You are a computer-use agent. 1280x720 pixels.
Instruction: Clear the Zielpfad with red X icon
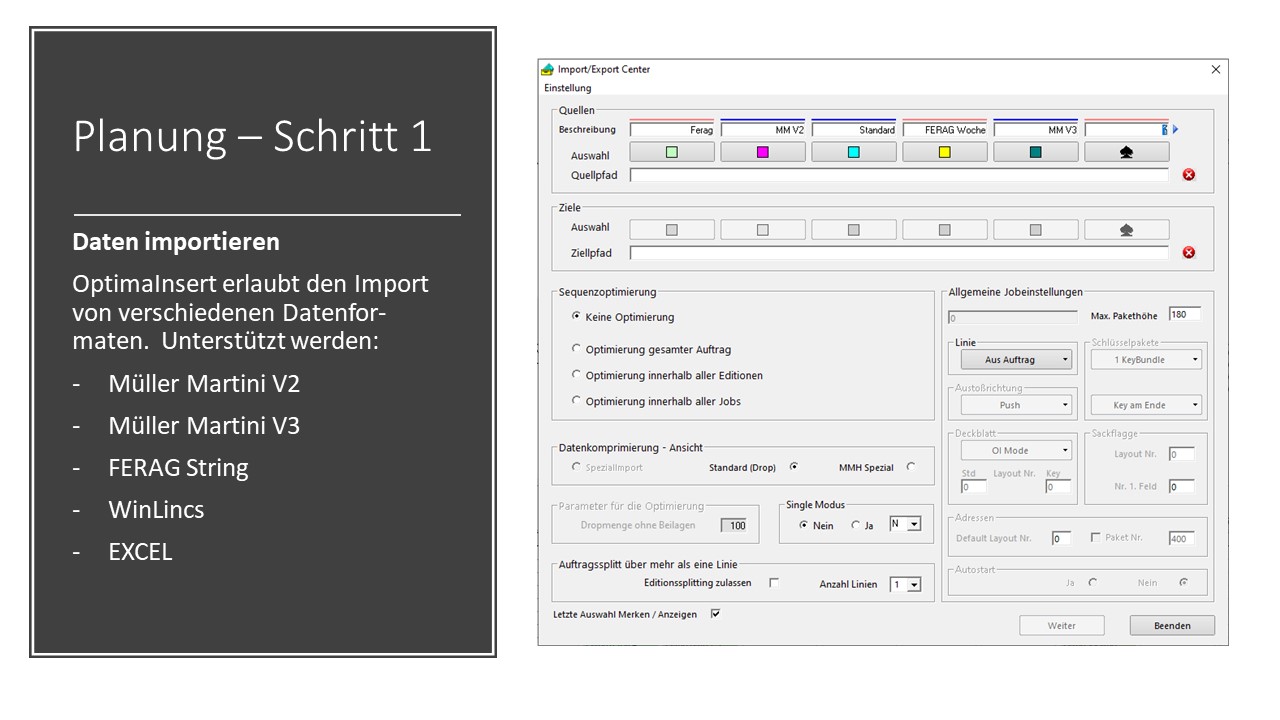[x=1189, y=253]
